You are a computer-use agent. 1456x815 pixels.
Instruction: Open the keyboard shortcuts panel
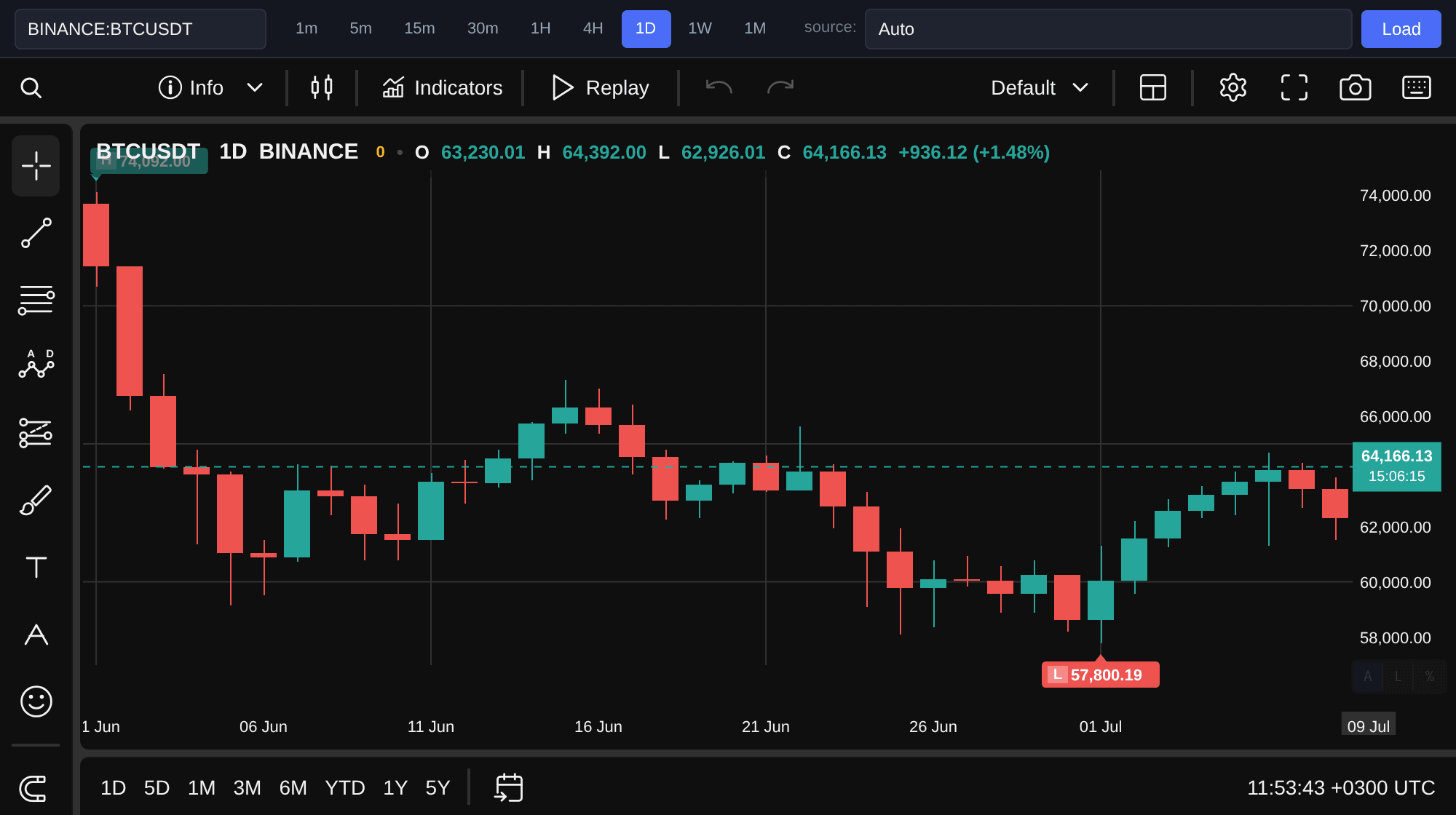pos(1417,87)
